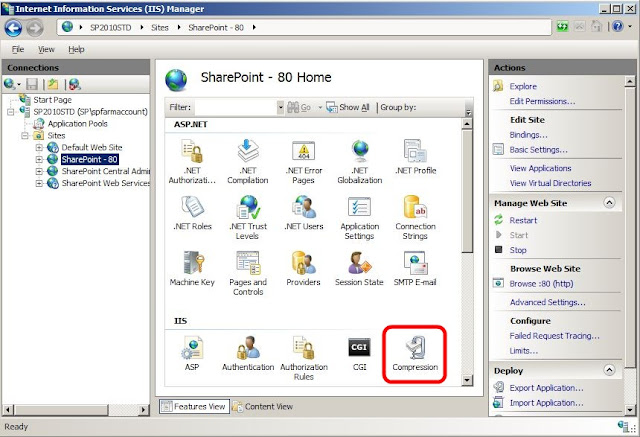Click inside the Filter input field
The image size is (640, 437).
pos(236,107)
